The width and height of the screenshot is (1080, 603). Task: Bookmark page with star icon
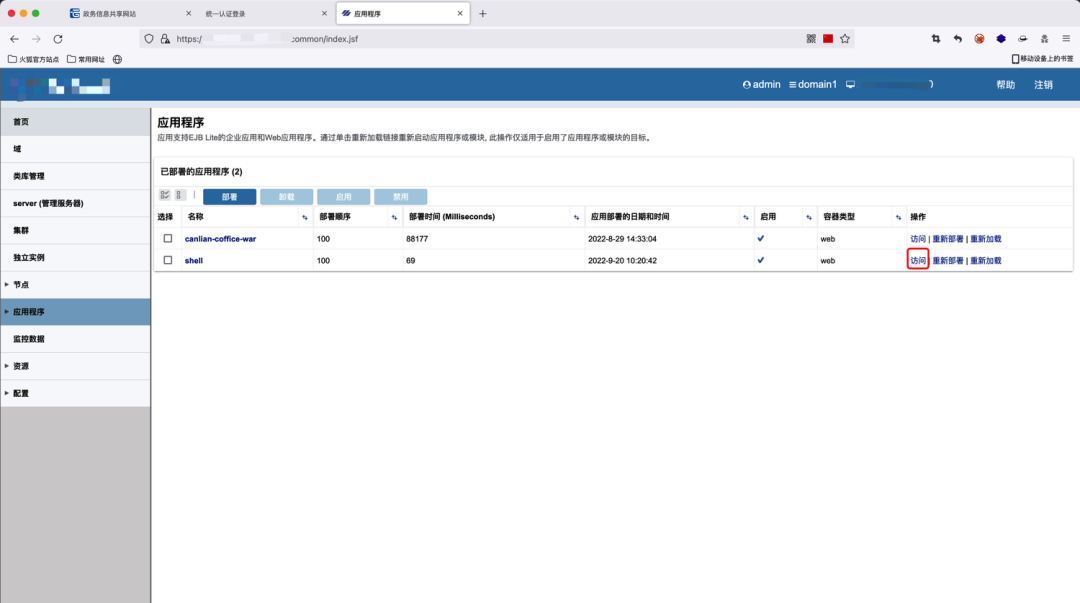click(x=845, y=39)
